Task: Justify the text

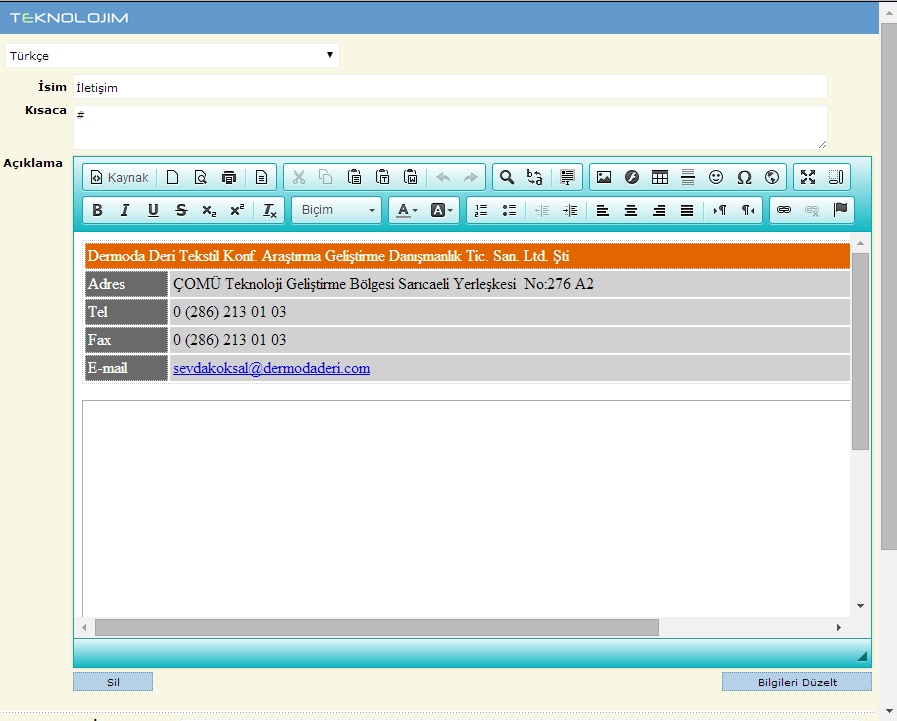Action: click(687, 210)
